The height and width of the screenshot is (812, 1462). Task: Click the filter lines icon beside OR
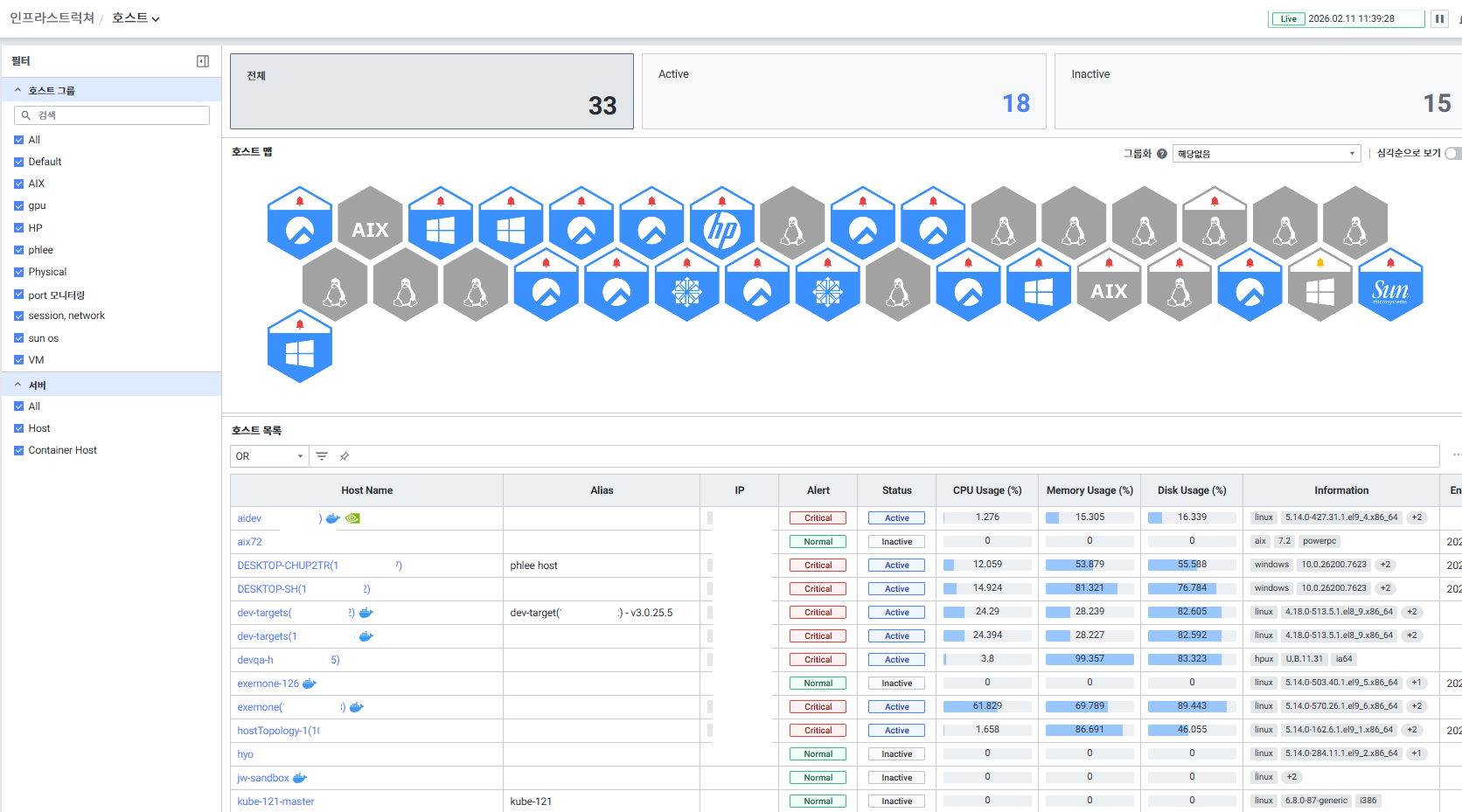(x=322, y=456)
